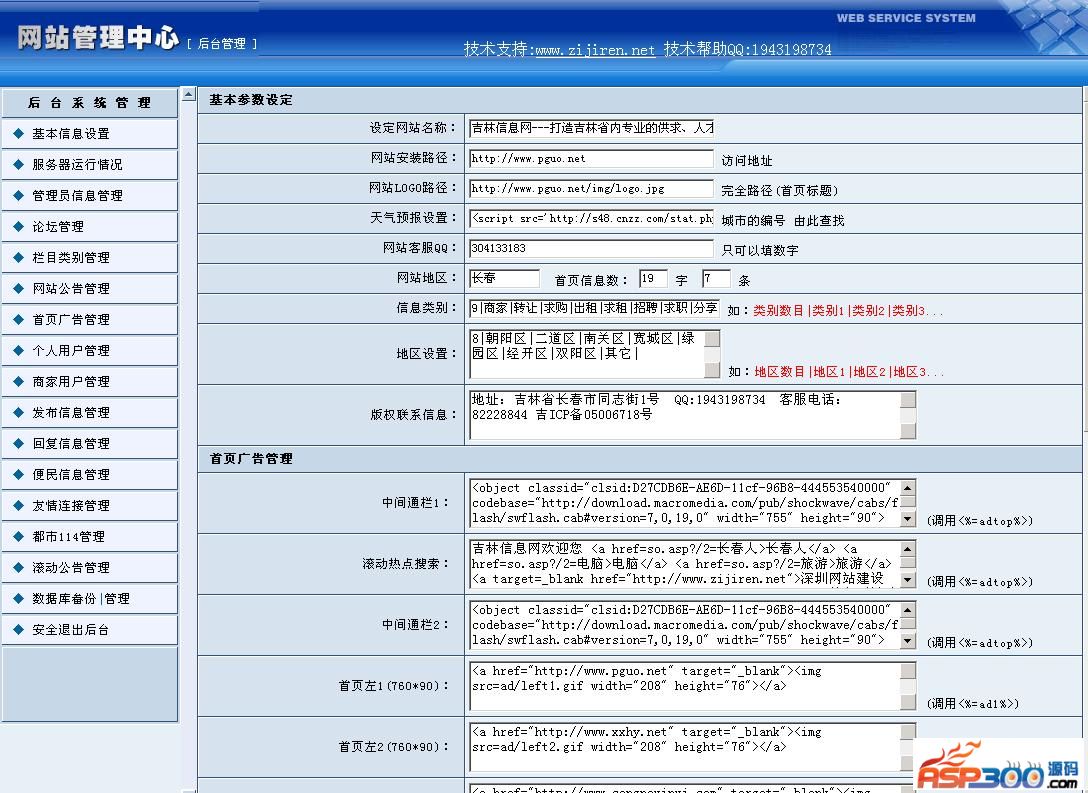Image resolution: width=1088 pixels, height=793 pixels.
Task: Open 网站公告管理
Action: click(x=71, y=289)
